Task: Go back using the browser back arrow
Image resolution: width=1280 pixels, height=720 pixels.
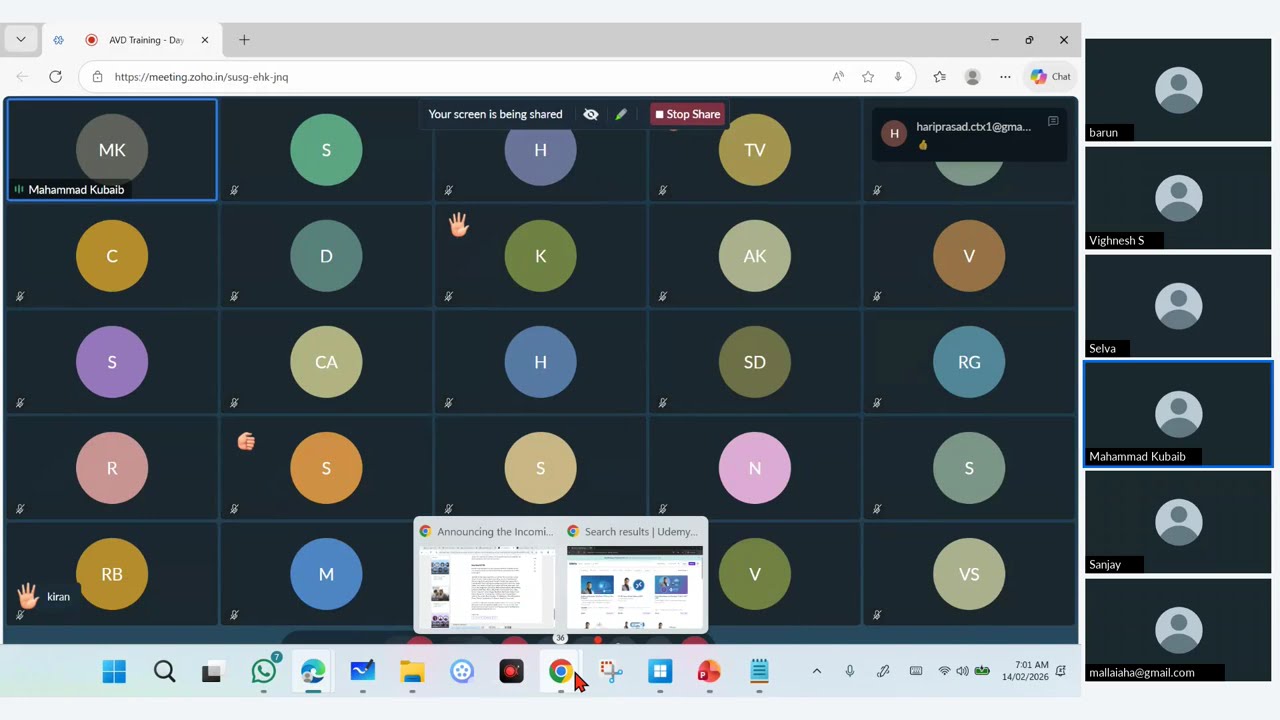Action: click(22, 77)
